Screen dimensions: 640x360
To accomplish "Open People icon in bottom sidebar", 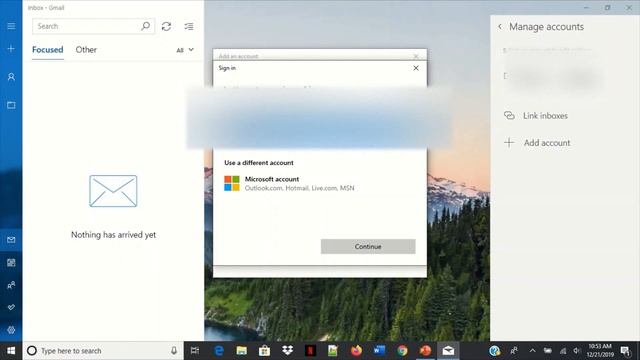I will point(11,285).
